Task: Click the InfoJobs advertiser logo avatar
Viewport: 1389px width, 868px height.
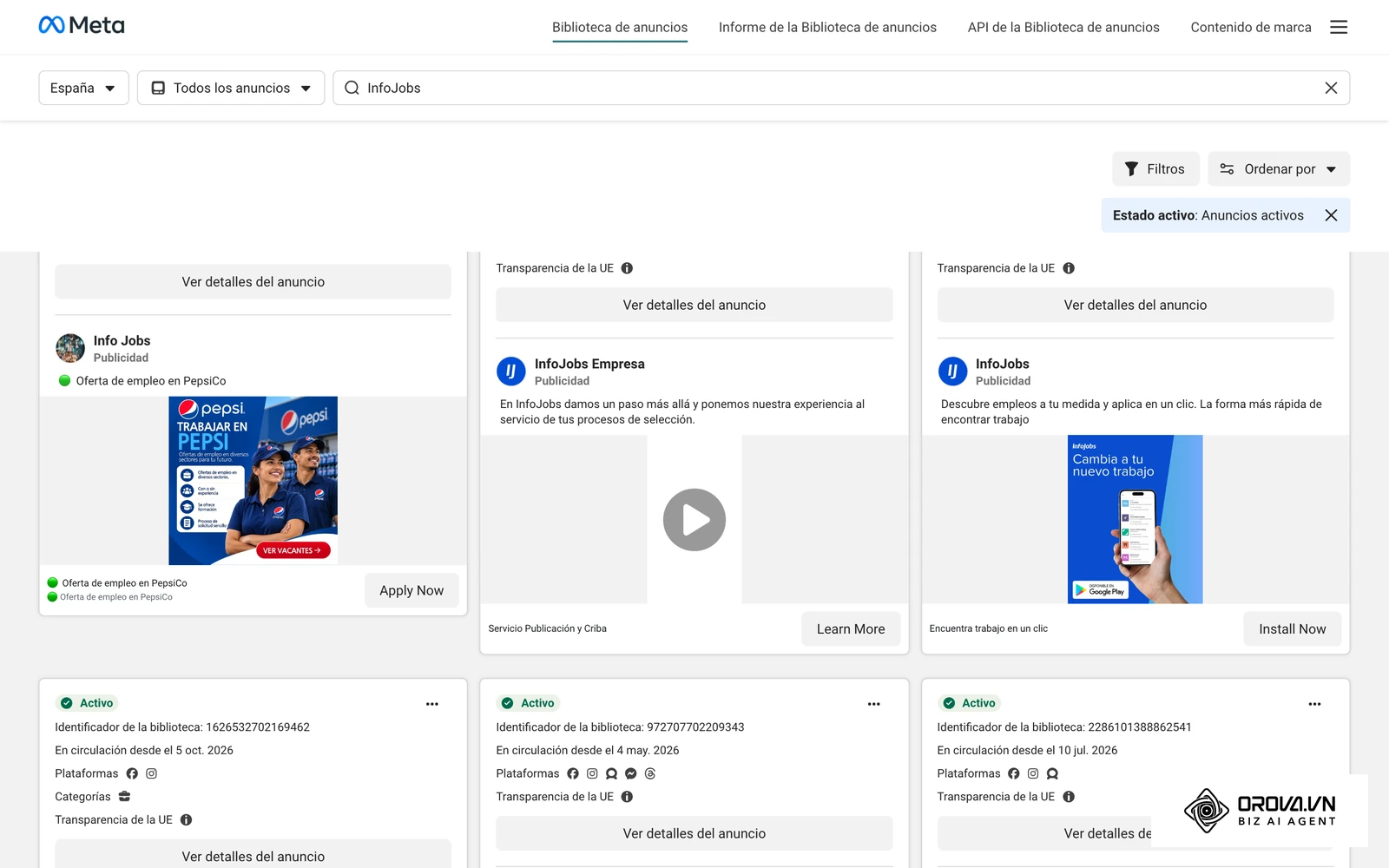Action: [x=952, y=372]
